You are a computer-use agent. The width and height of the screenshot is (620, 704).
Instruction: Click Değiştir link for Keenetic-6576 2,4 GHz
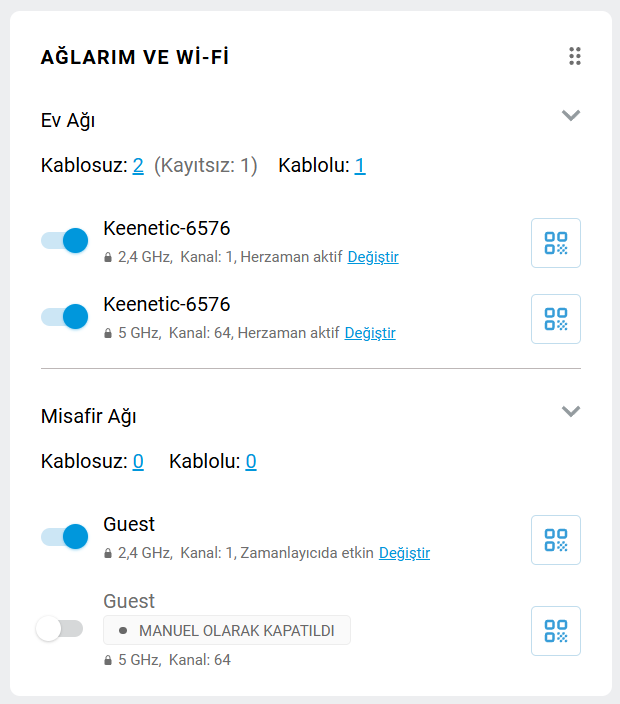tap(373, 257)
